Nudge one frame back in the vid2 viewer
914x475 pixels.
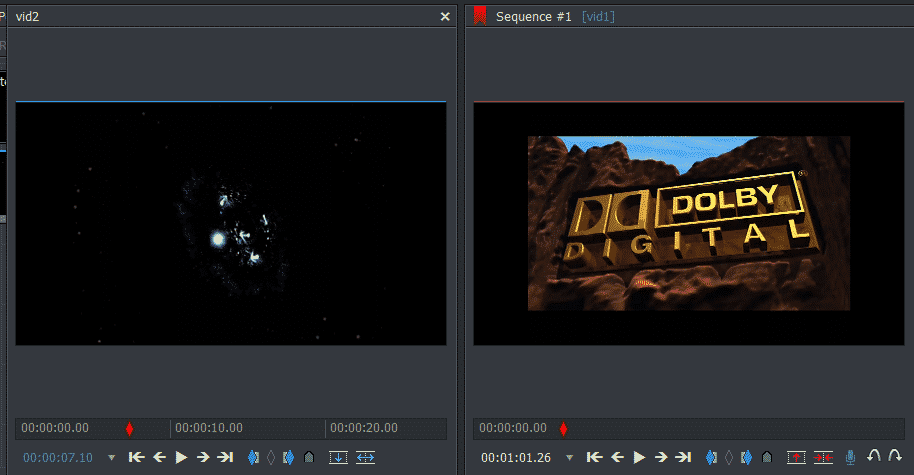click(160, 458)
